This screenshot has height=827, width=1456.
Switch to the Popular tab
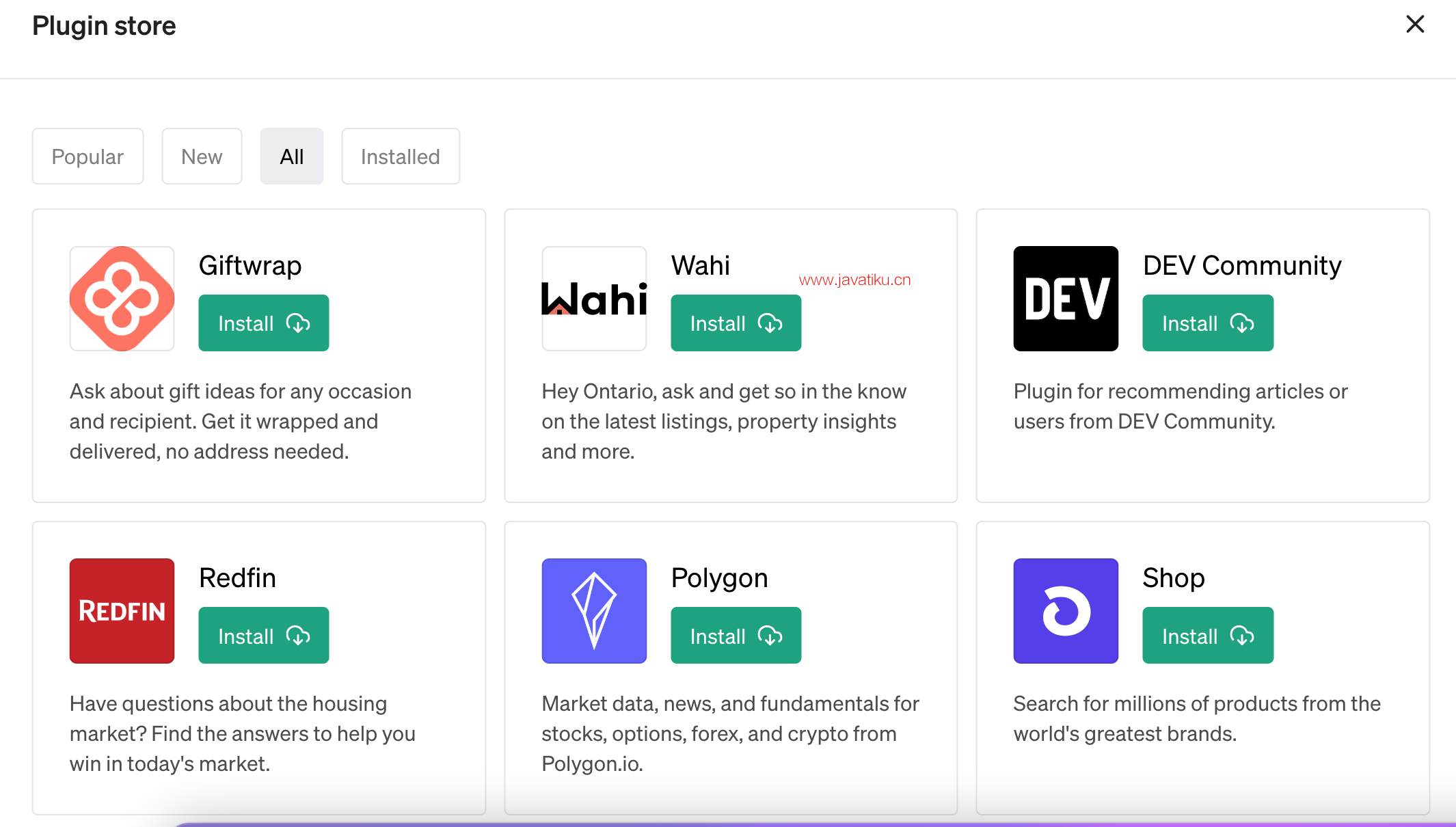87,157
